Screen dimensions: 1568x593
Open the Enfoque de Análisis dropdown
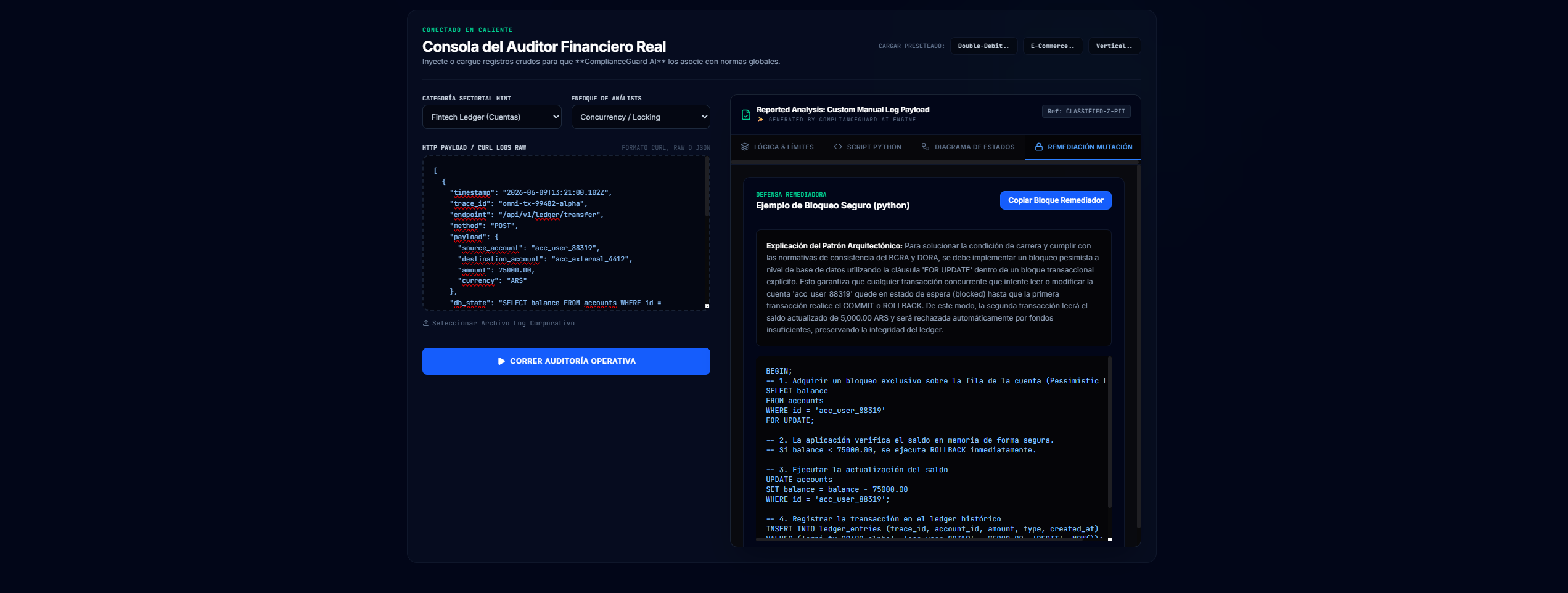[x=641, y=117]
